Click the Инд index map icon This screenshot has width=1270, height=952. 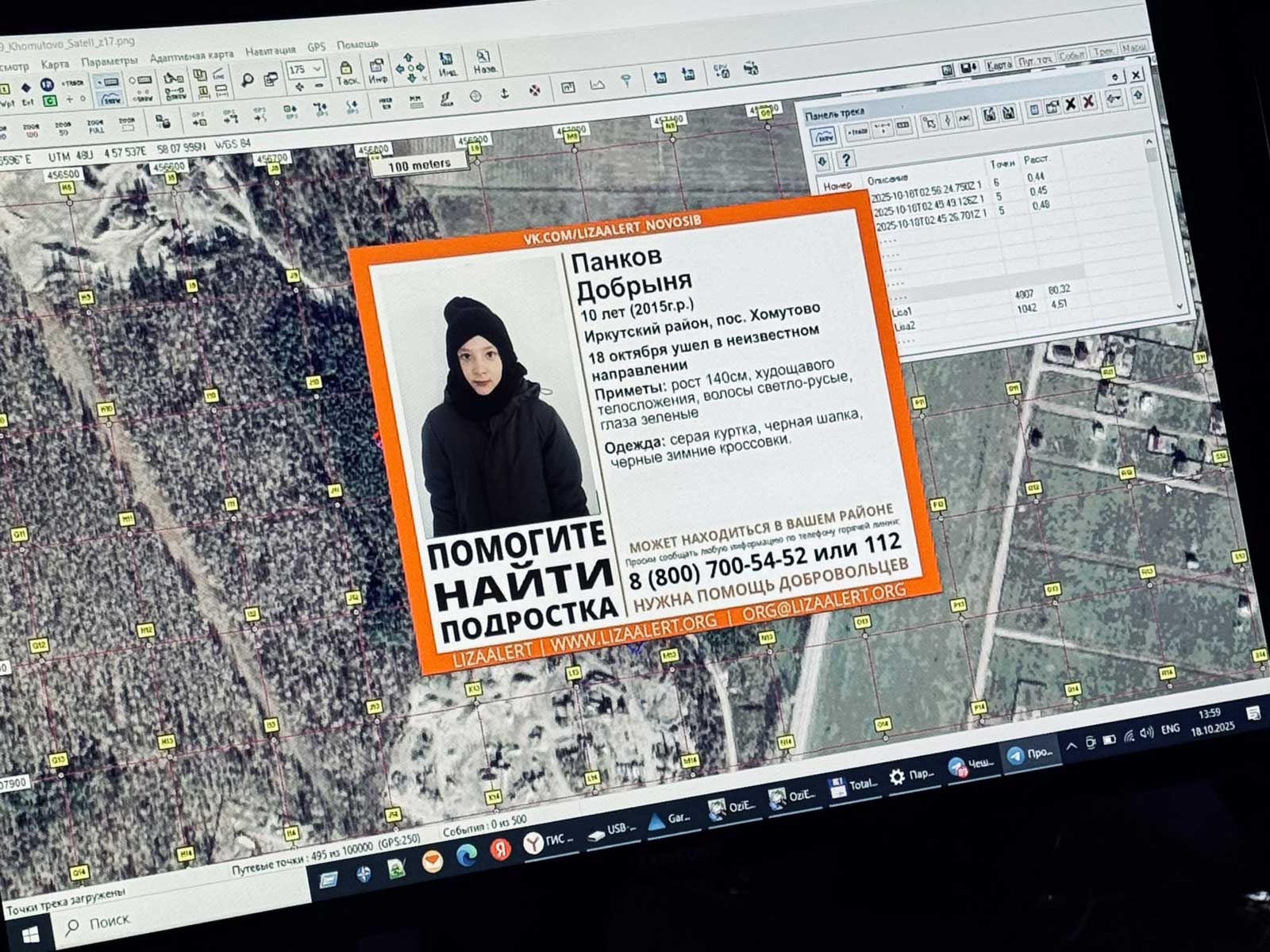pyautogui.click(x=447, y=65)
